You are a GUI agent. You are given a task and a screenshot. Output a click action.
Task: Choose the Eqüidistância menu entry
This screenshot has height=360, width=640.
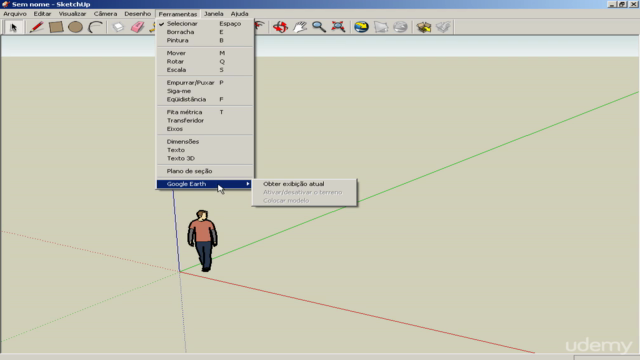tap(205, 99)
